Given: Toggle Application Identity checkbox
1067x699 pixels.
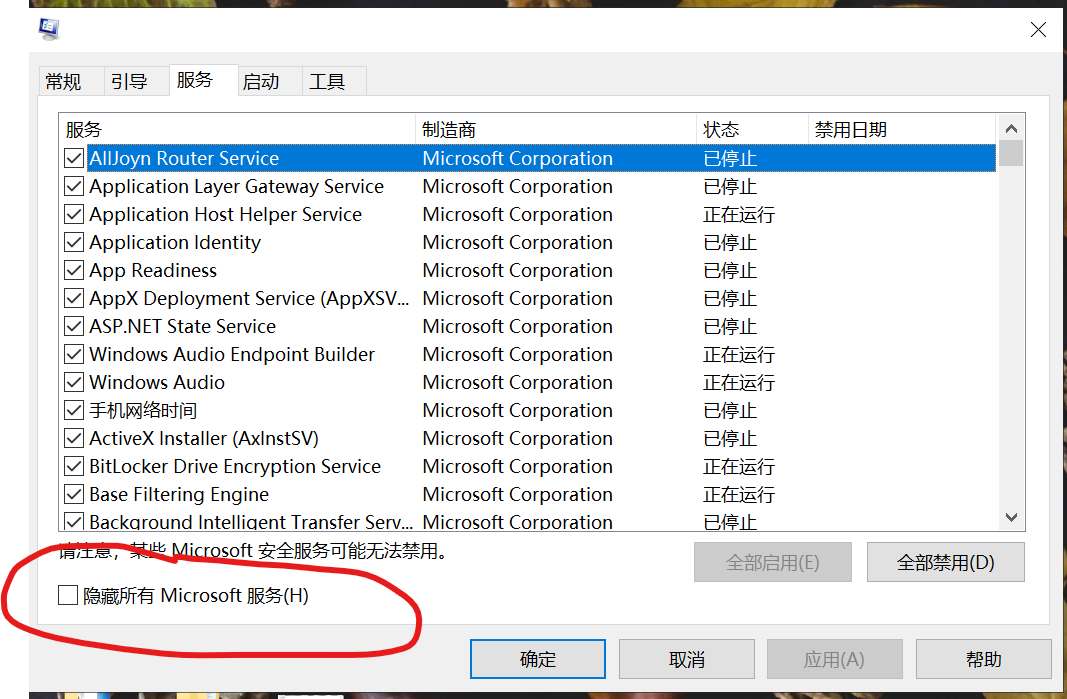Looking at the screenshot, I should (x=74, y=242).
